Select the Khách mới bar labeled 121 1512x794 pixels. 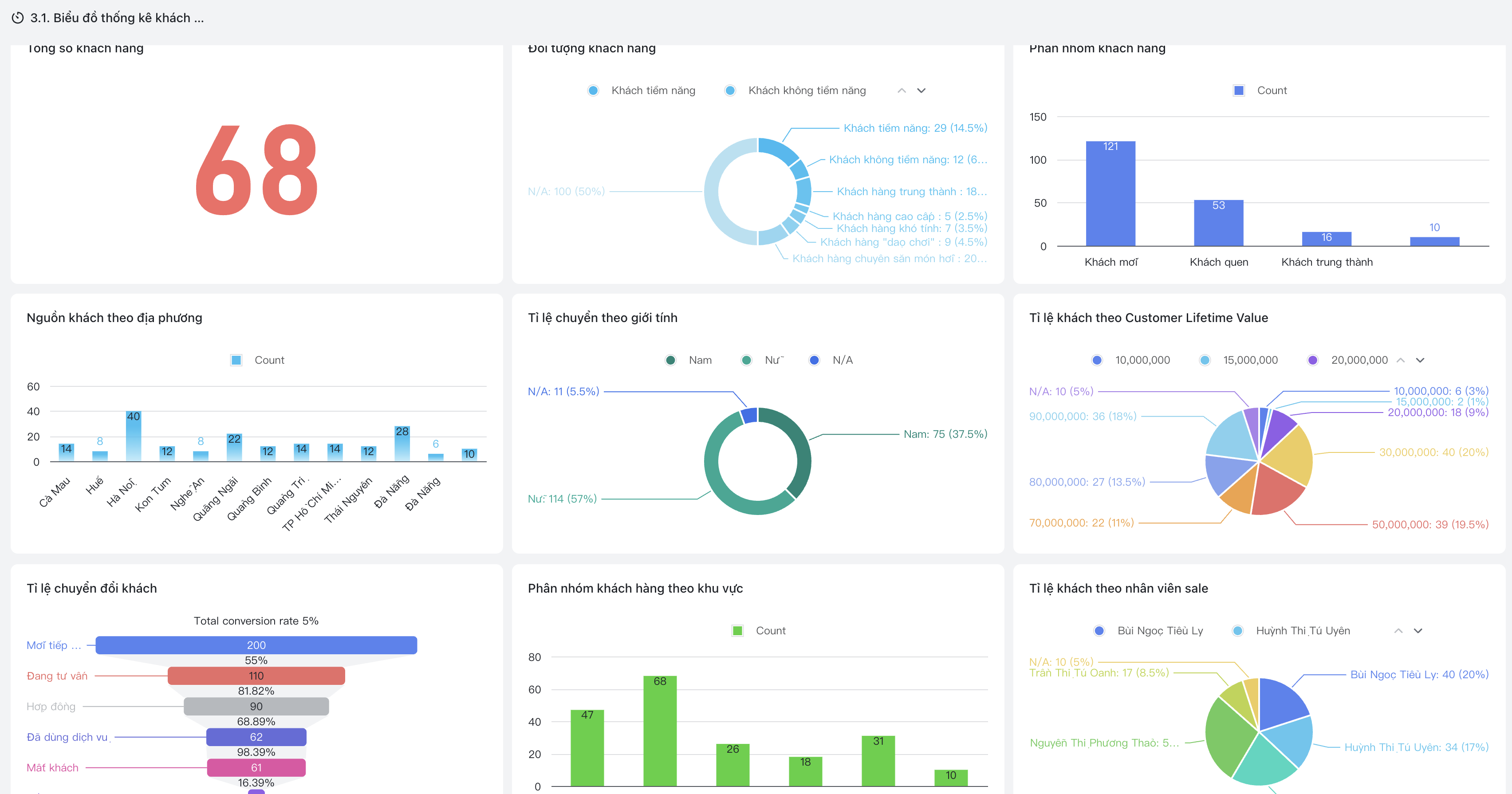click(x=1110, y=194)
